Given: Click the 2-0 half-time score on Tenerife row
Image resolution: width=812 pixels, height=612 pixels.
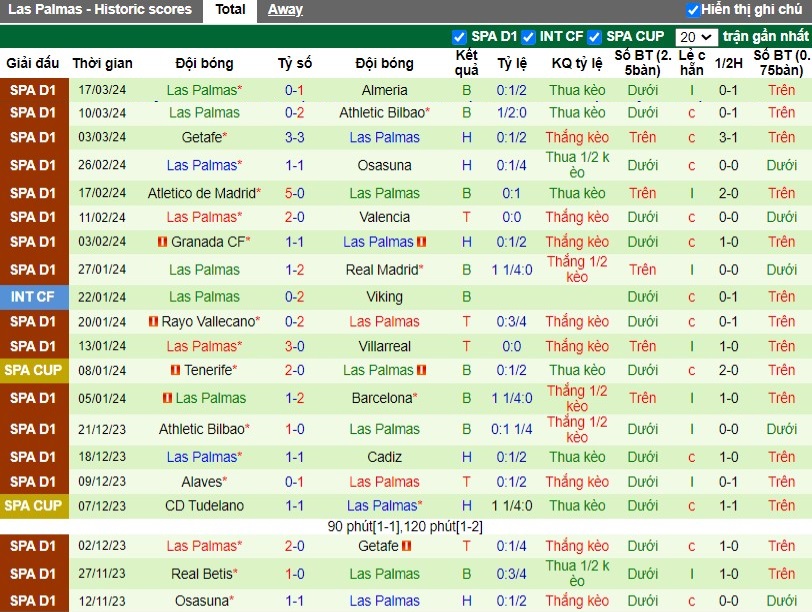Looking at the screenshot, I should pos(728,370).
